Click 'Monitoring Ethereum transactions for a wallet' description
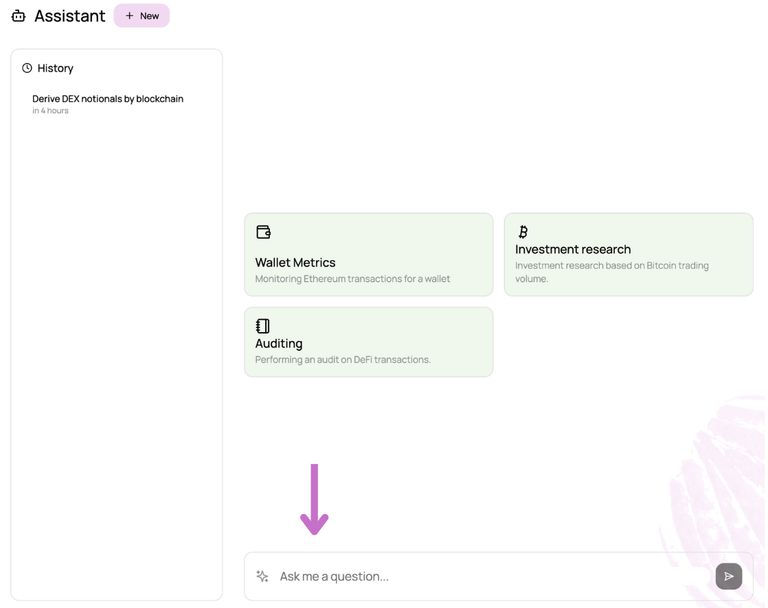Screen dimensions: 768x608 [x=352, y=279]
